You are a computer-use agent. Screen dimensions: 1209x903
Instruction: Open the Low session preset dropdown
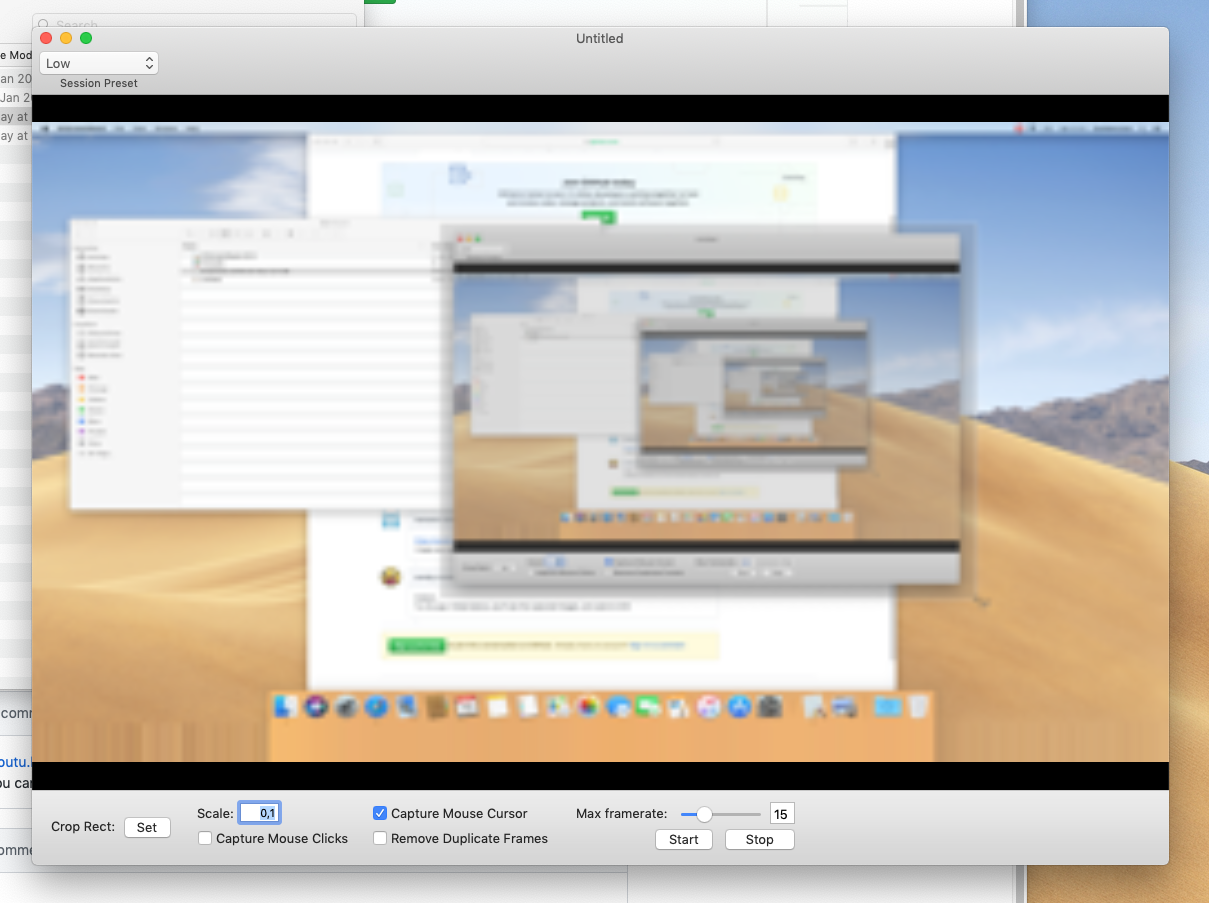[x=98, y=62]
